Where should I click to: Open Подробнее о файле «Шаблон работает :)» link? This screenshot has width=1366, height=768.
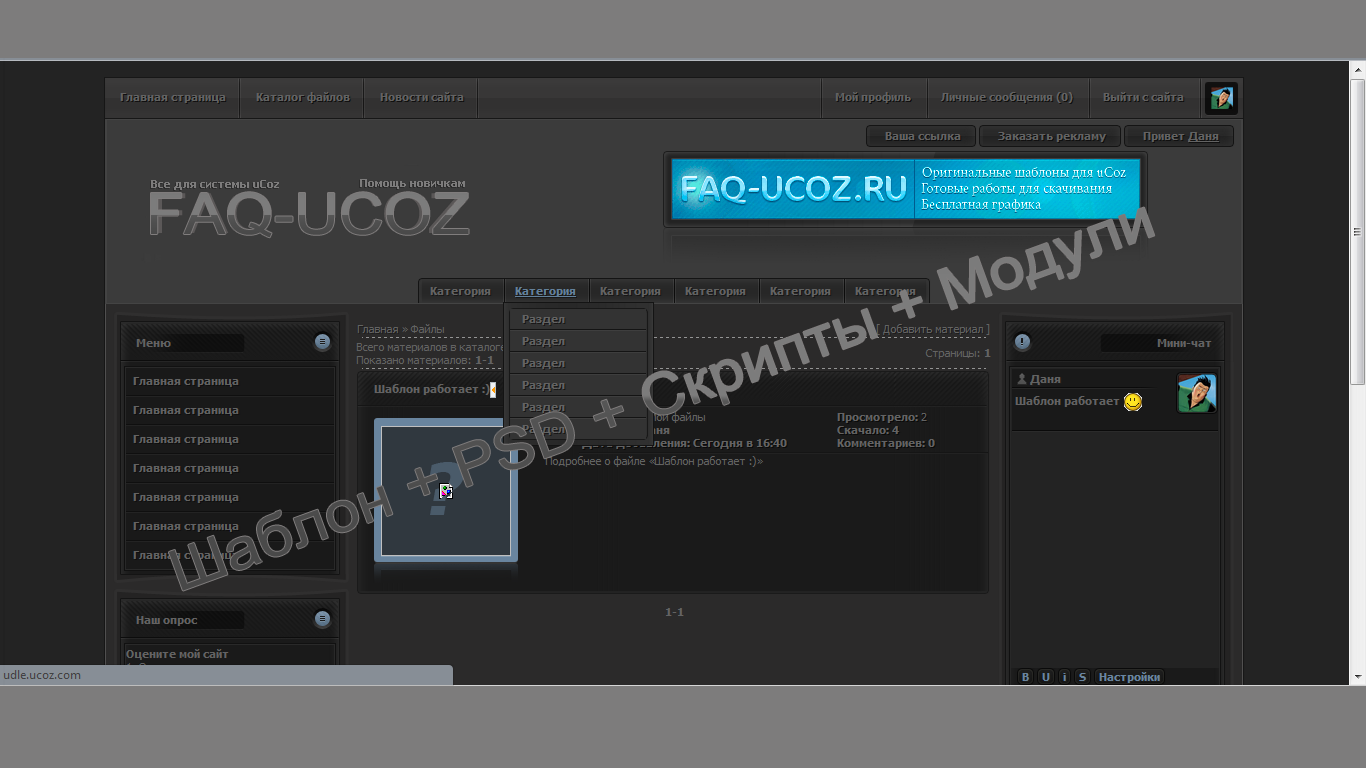654,462
